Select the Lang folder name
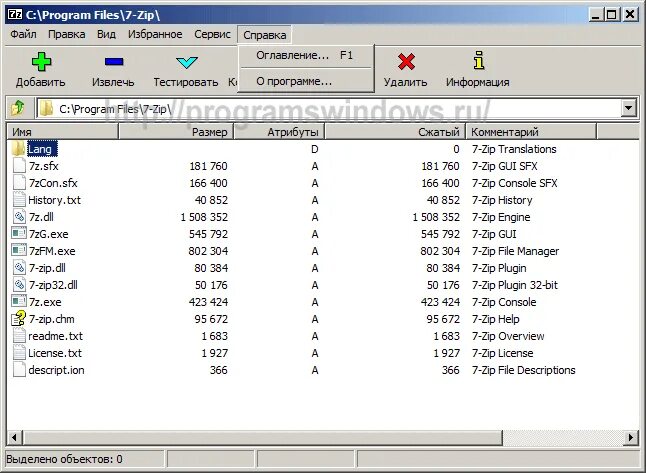Screen dimensions: 646x473 pyautogui.click(x=40, y=149)
